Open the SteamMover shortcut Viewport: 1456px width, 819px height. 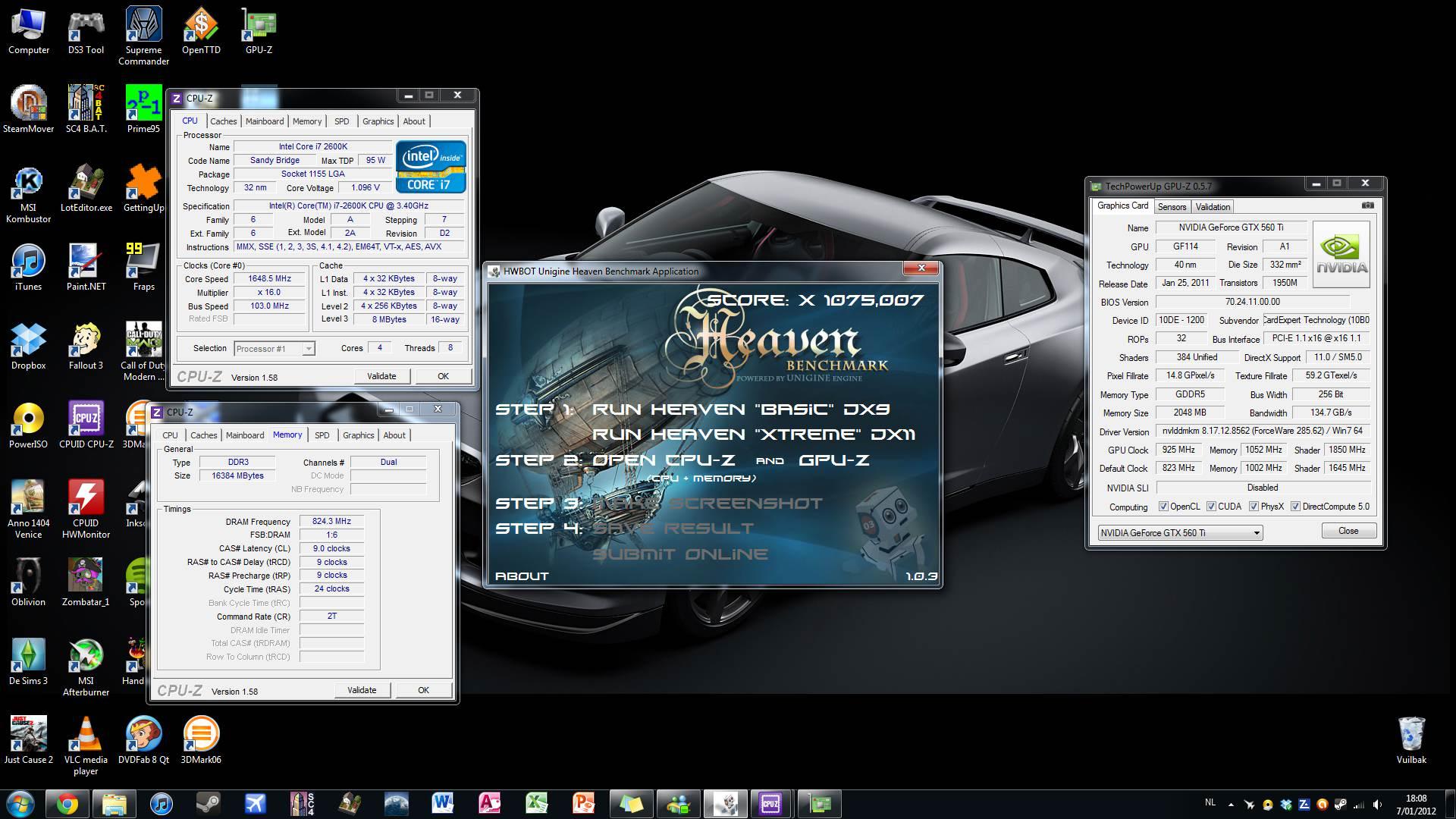coord(28,108)
